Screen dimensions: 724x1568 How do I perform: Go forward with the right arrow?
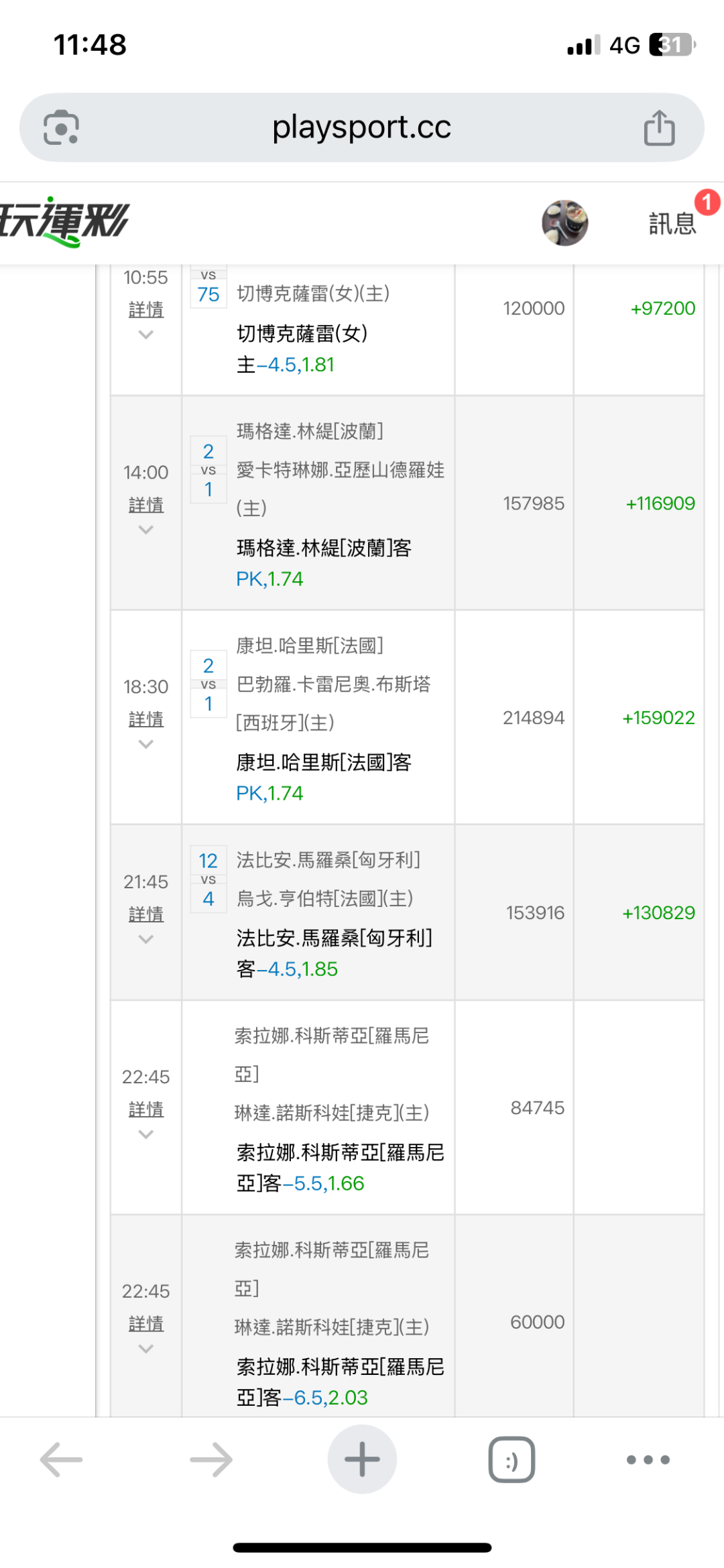(x=211, y=1459)
